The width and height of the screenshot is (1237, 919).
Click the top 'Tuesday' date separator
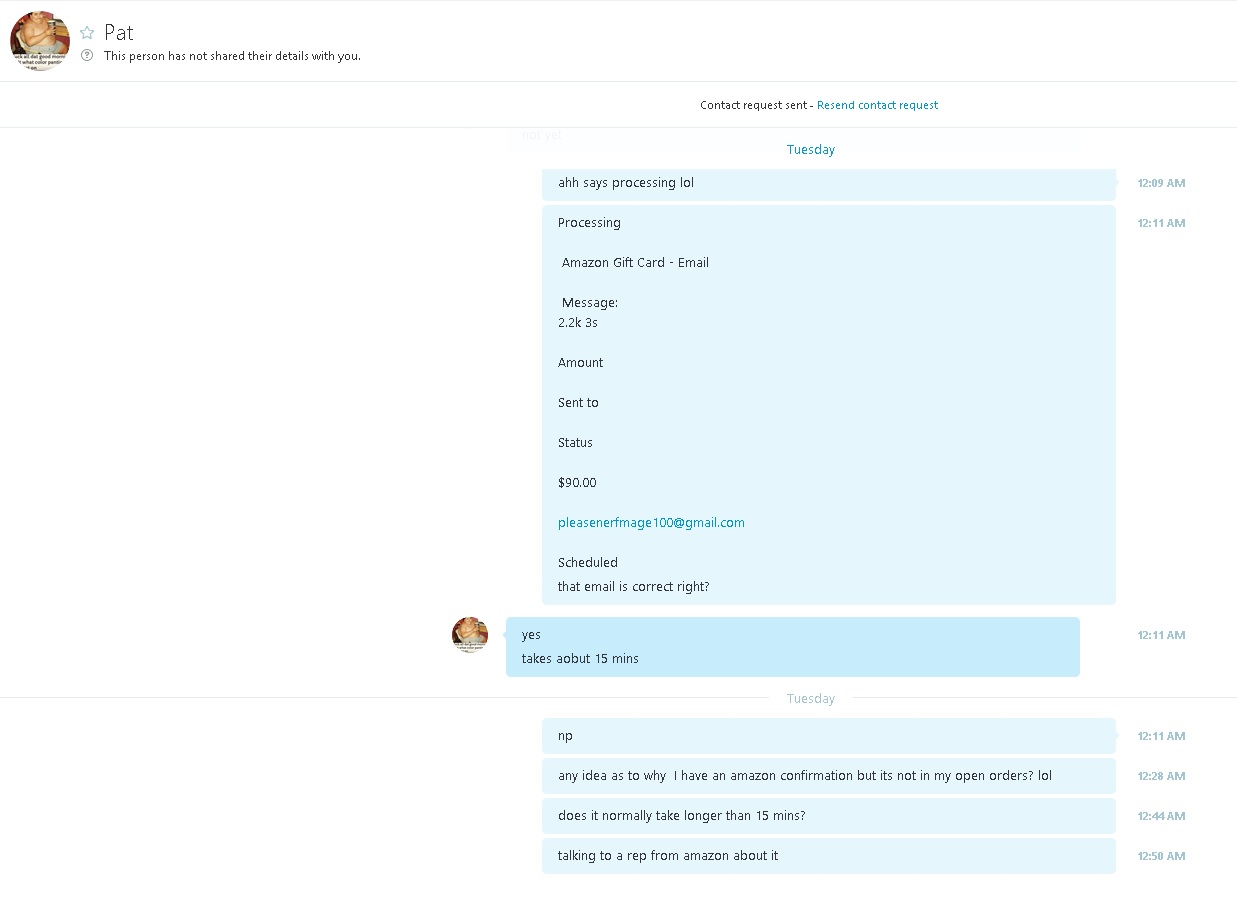[x=811, y=150]
